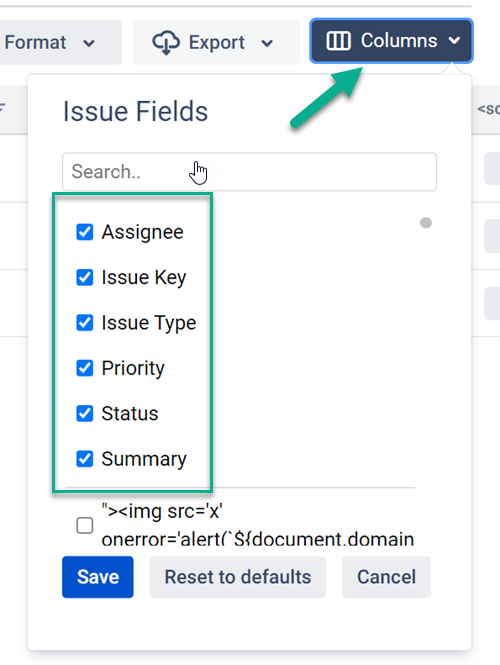Uncheck the Assignee checkbox

(x=85, y=232)
